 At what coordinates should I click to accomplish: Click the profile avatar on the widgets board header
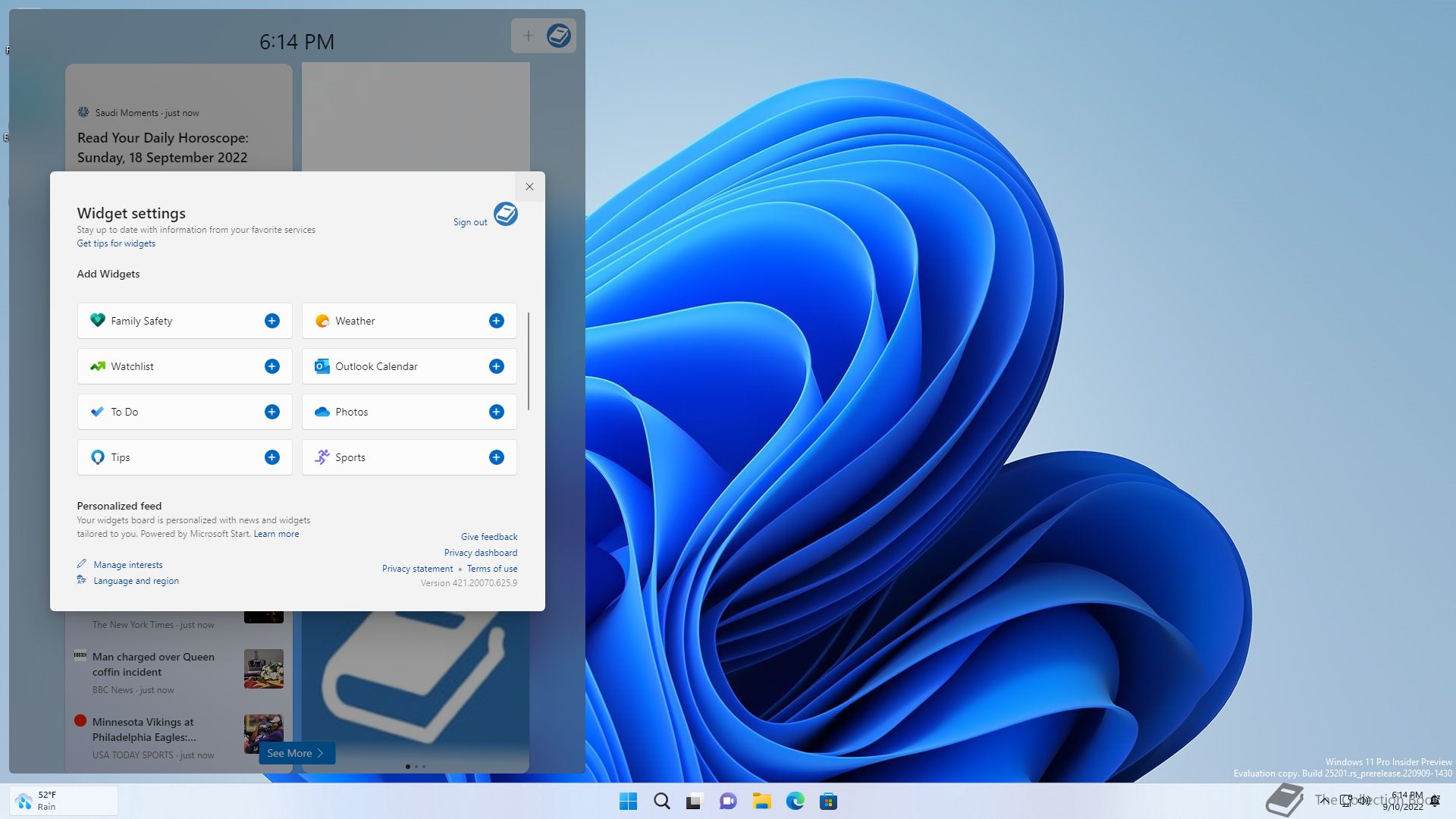(x=559, y=36)
